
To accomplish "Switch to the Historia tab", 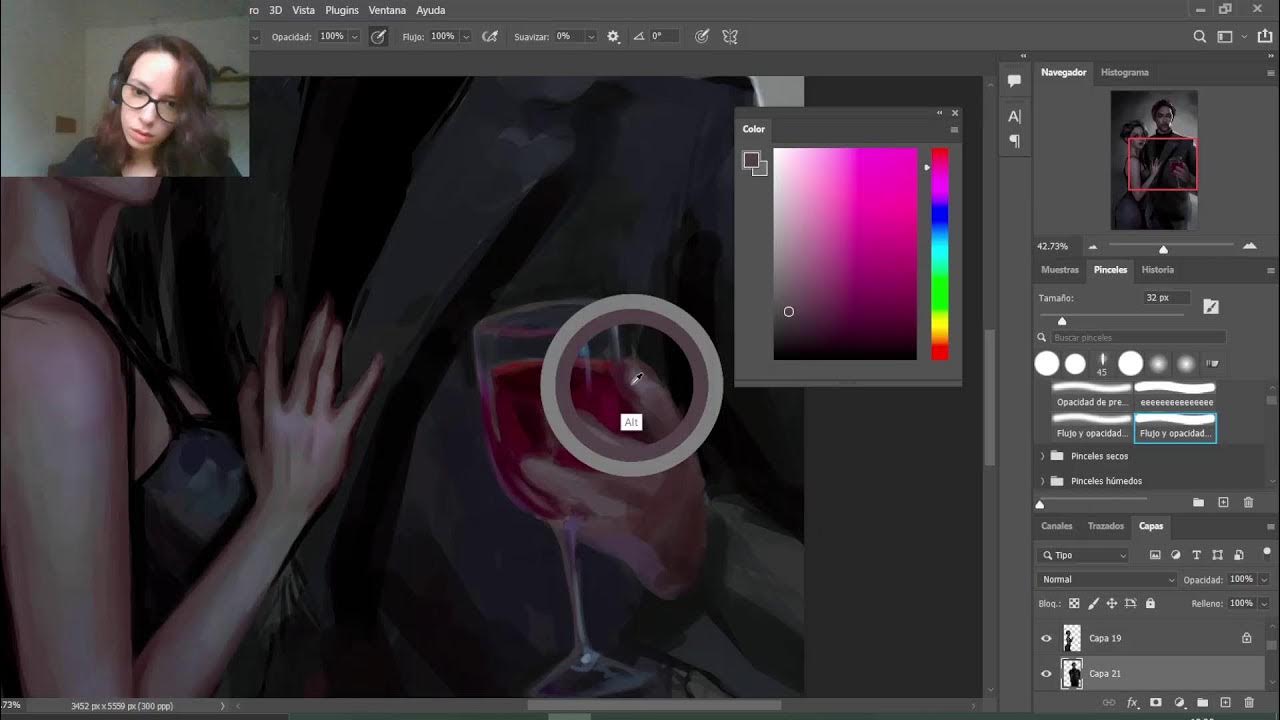I will [x=1158, y=270].
